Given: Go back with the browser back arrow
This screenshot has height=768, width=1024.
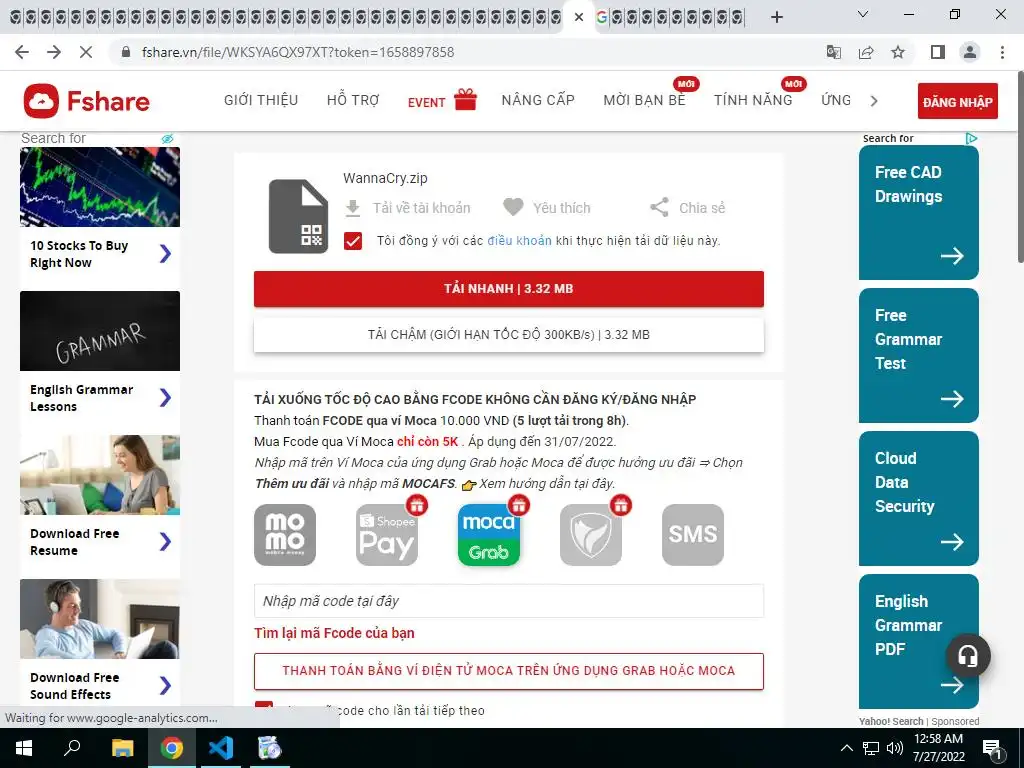Looking at the screenshot, I should coord(22,52).
